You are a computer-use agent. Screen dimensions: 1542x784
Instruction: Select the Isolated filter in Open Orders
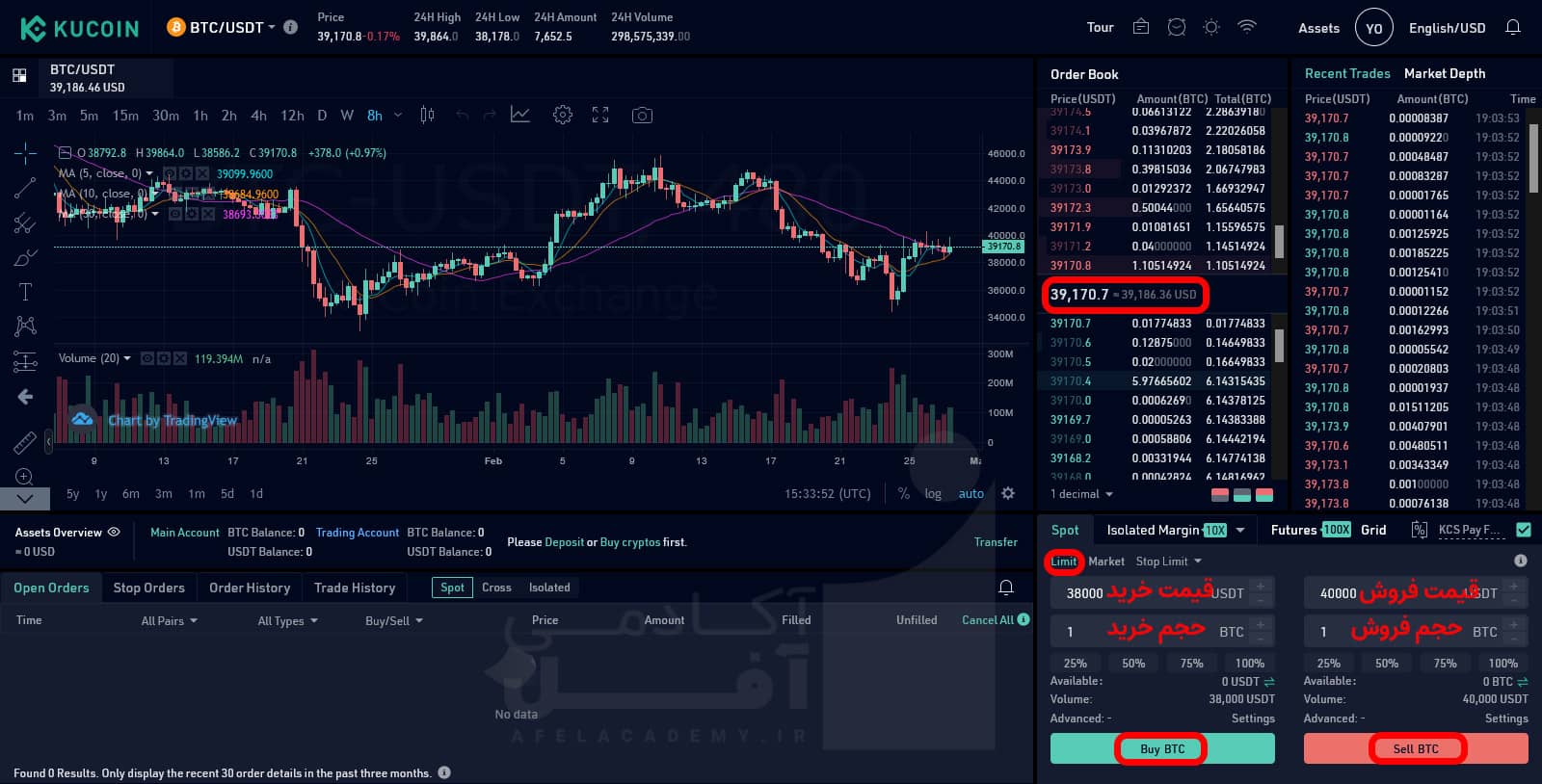pos(549,588)
